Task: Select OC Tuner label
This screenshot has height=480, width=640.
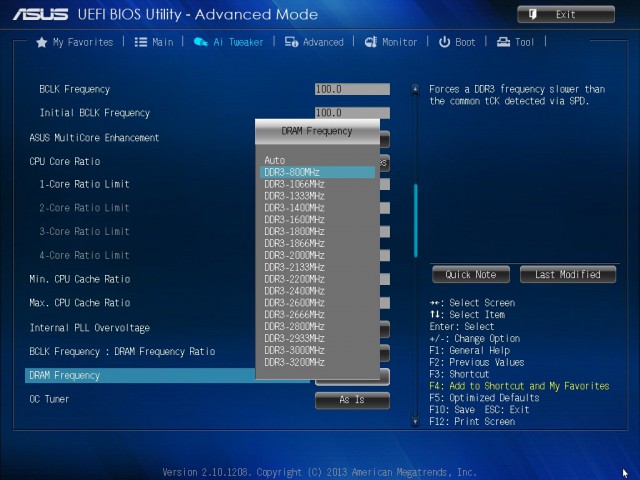Action: click(49, 399)
